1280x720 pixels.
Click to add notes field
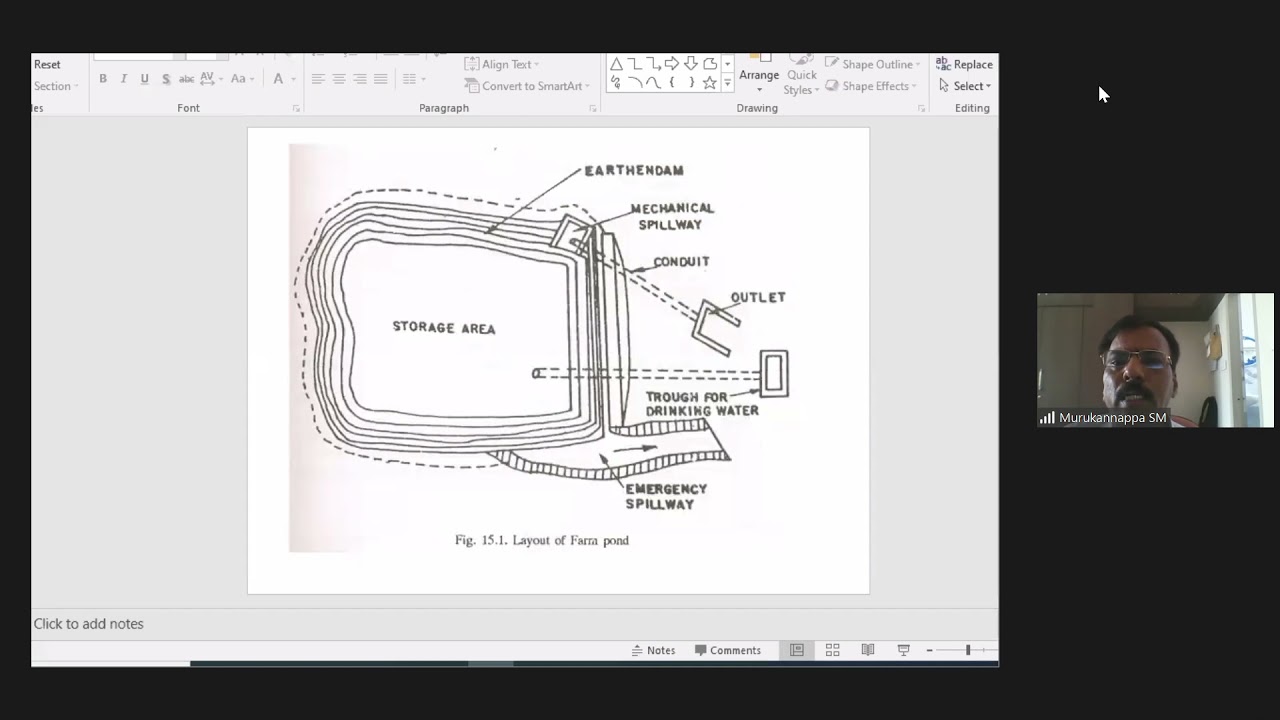click(514, 623)
